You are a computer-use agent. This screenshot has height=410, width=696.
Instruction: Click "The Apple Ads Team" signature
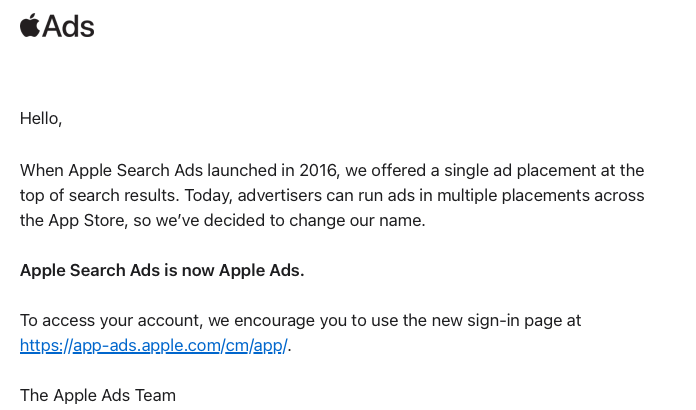(98, 395)
